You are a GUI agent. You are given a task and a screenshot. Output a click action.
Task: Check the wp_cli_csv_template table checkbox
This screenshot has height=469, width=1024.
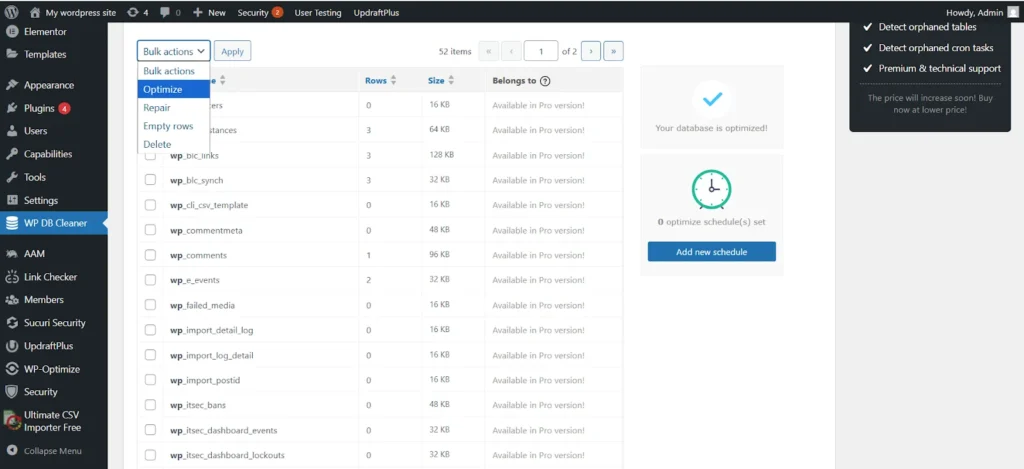click(x=150, y=204)
